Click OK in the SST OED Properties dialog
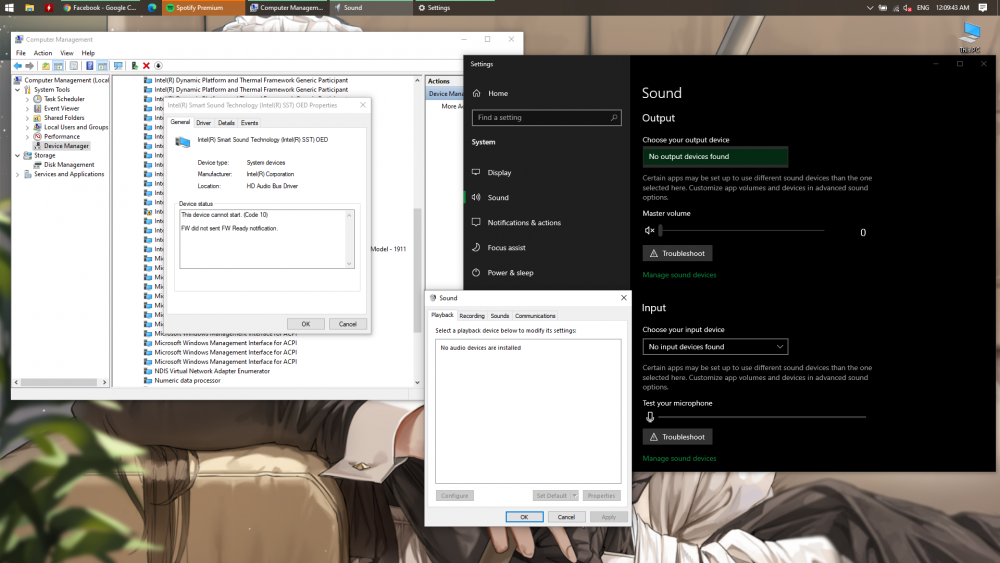Screen dimensions: 1000x563 pyautogui.click(x=305, y=324)
